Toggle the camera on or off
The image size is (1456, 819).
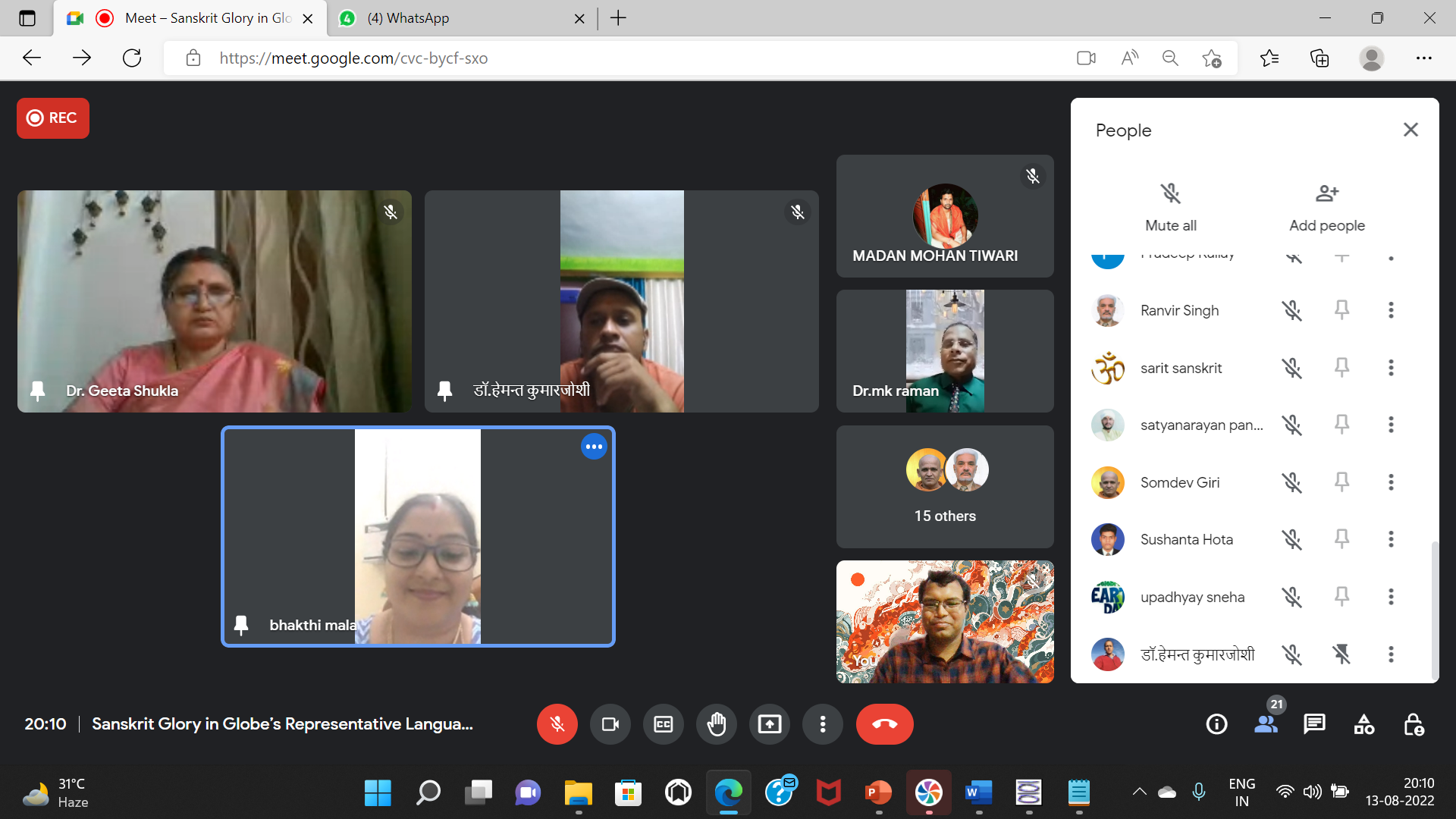(x=610, y=724)
